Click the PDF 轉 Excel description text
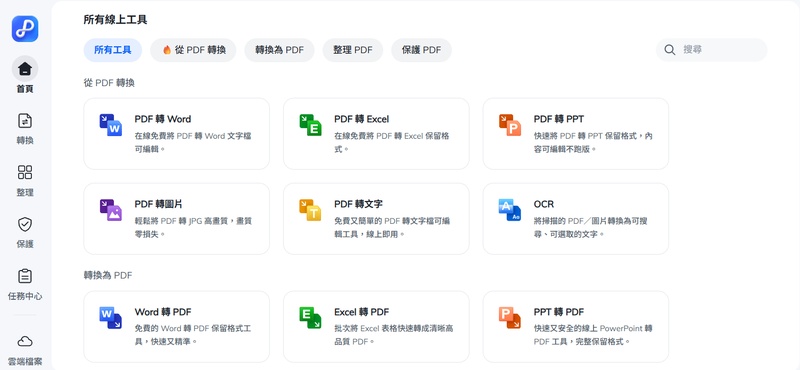 click(x=392, y=143)
